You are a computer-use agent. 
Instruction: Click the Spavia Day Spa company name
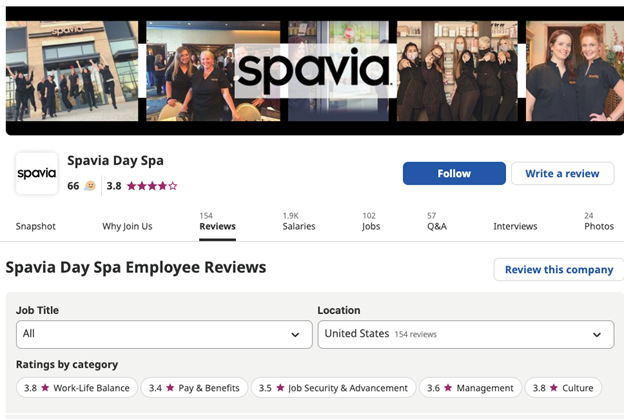point(115,161)
